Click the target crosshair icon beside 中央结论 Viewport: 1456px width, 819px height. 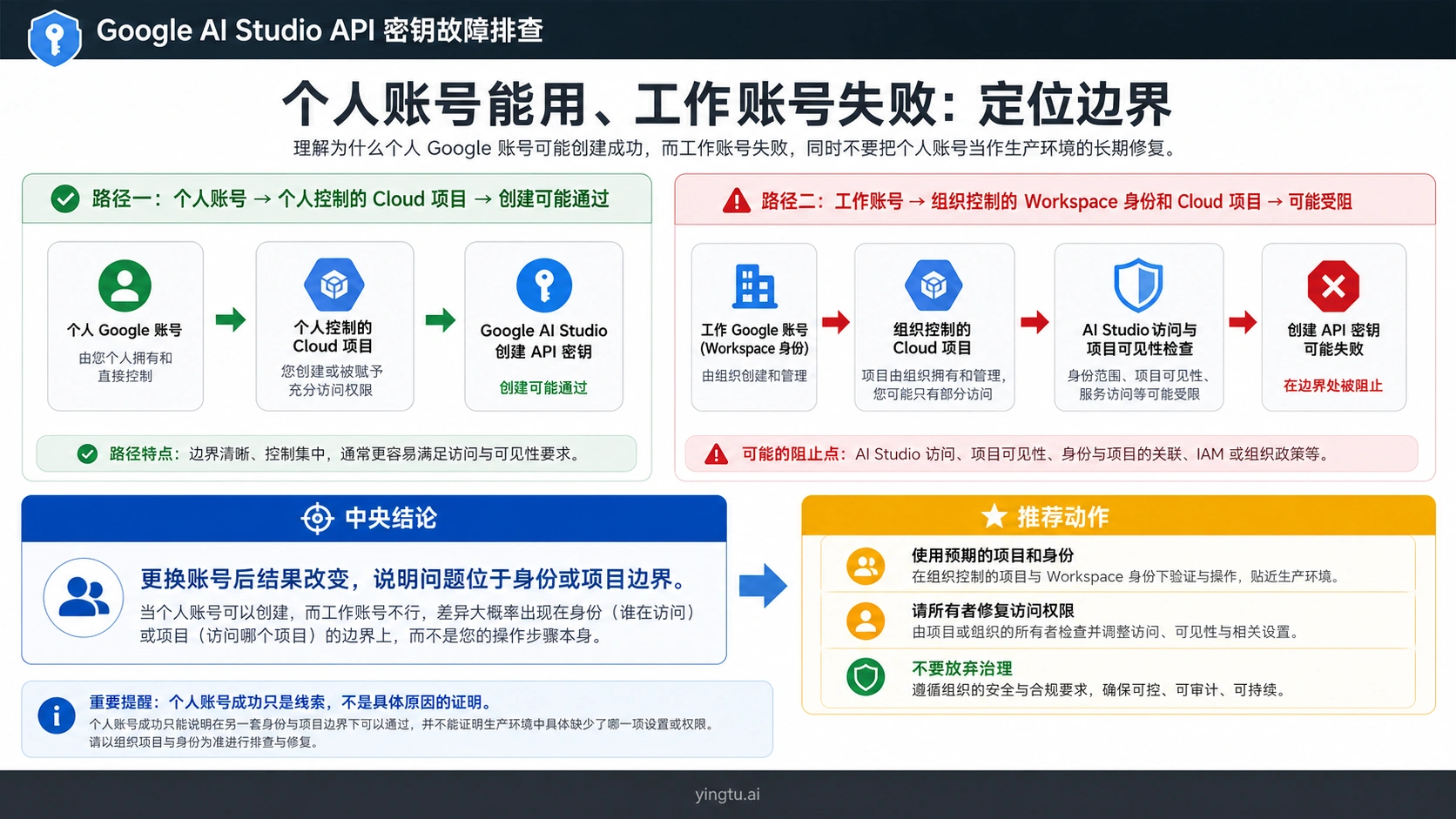tap(317, 518)
